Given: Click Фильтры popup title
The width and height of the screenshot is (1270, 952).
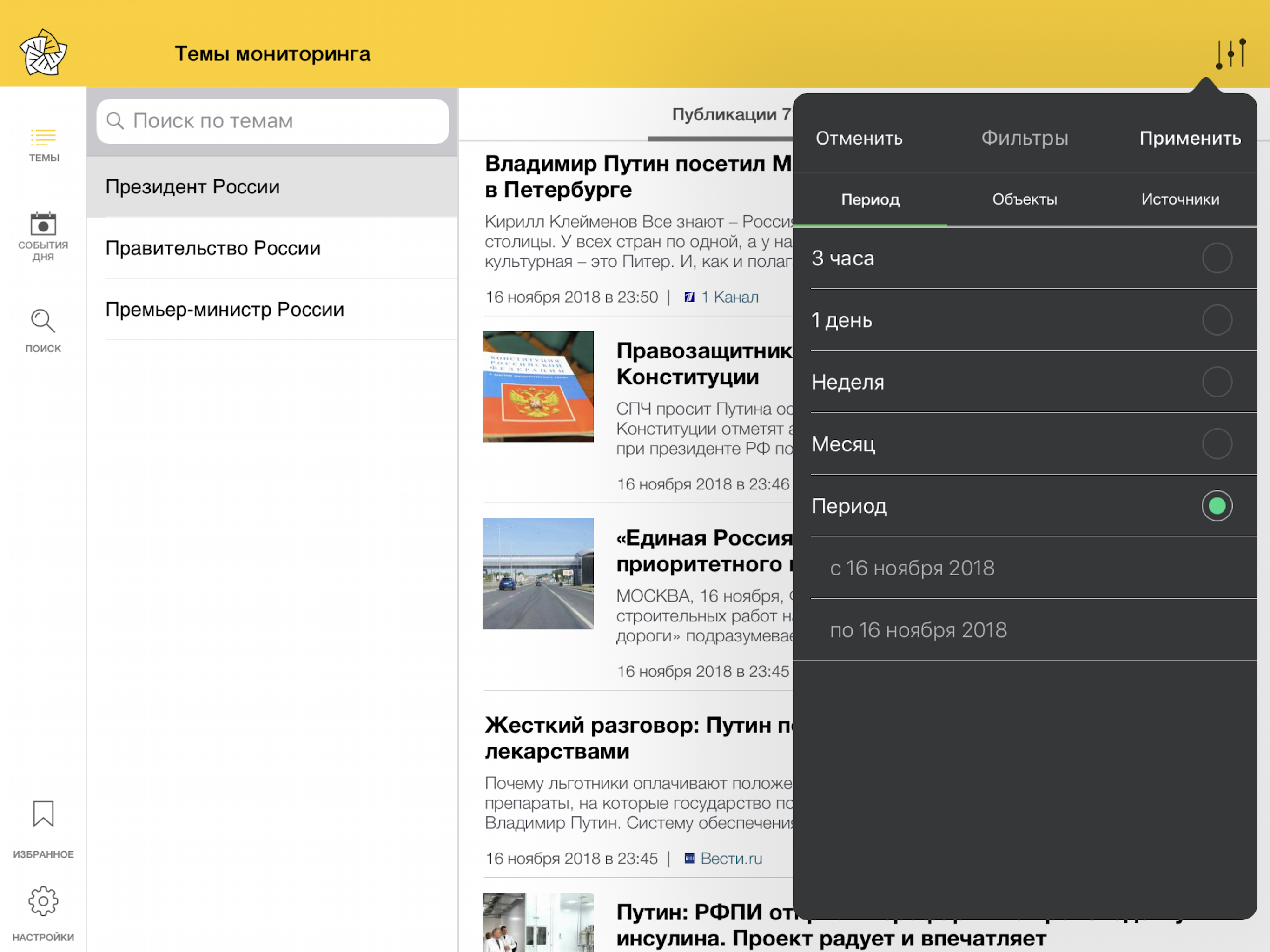Looking at the screenshot, I should coord(1025,139).
